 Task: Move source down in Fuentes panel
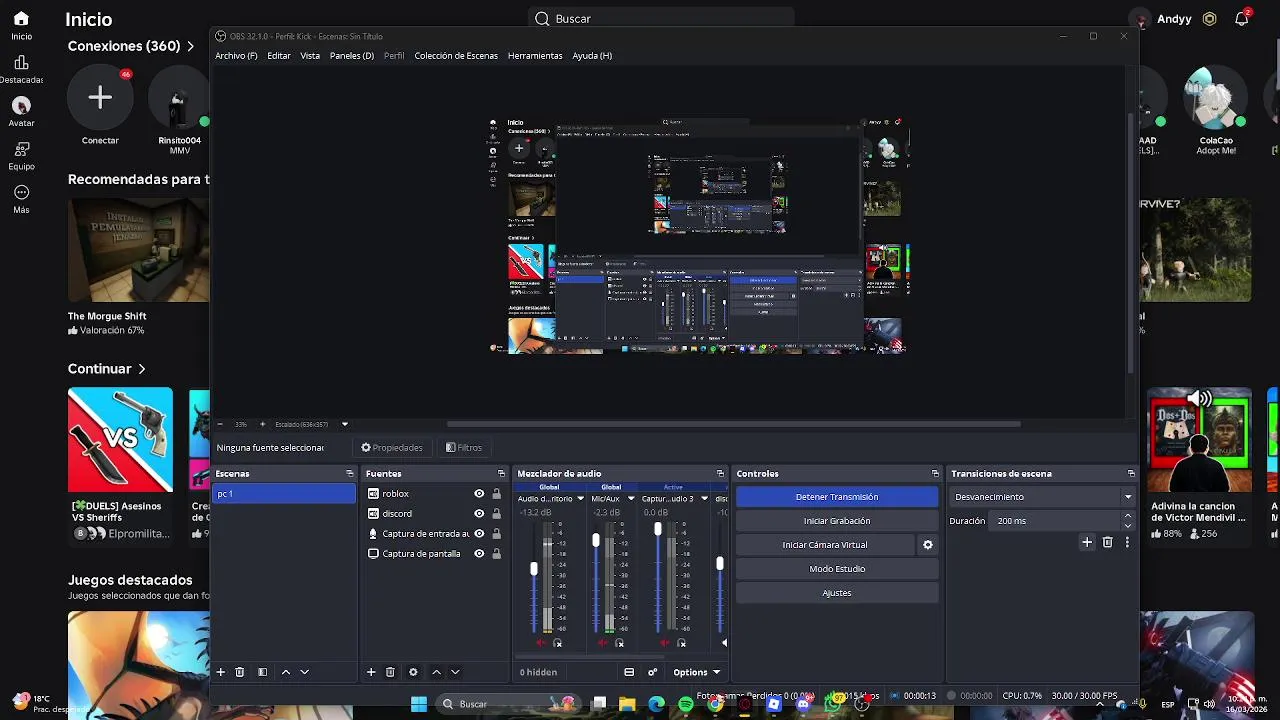[455, 672]
